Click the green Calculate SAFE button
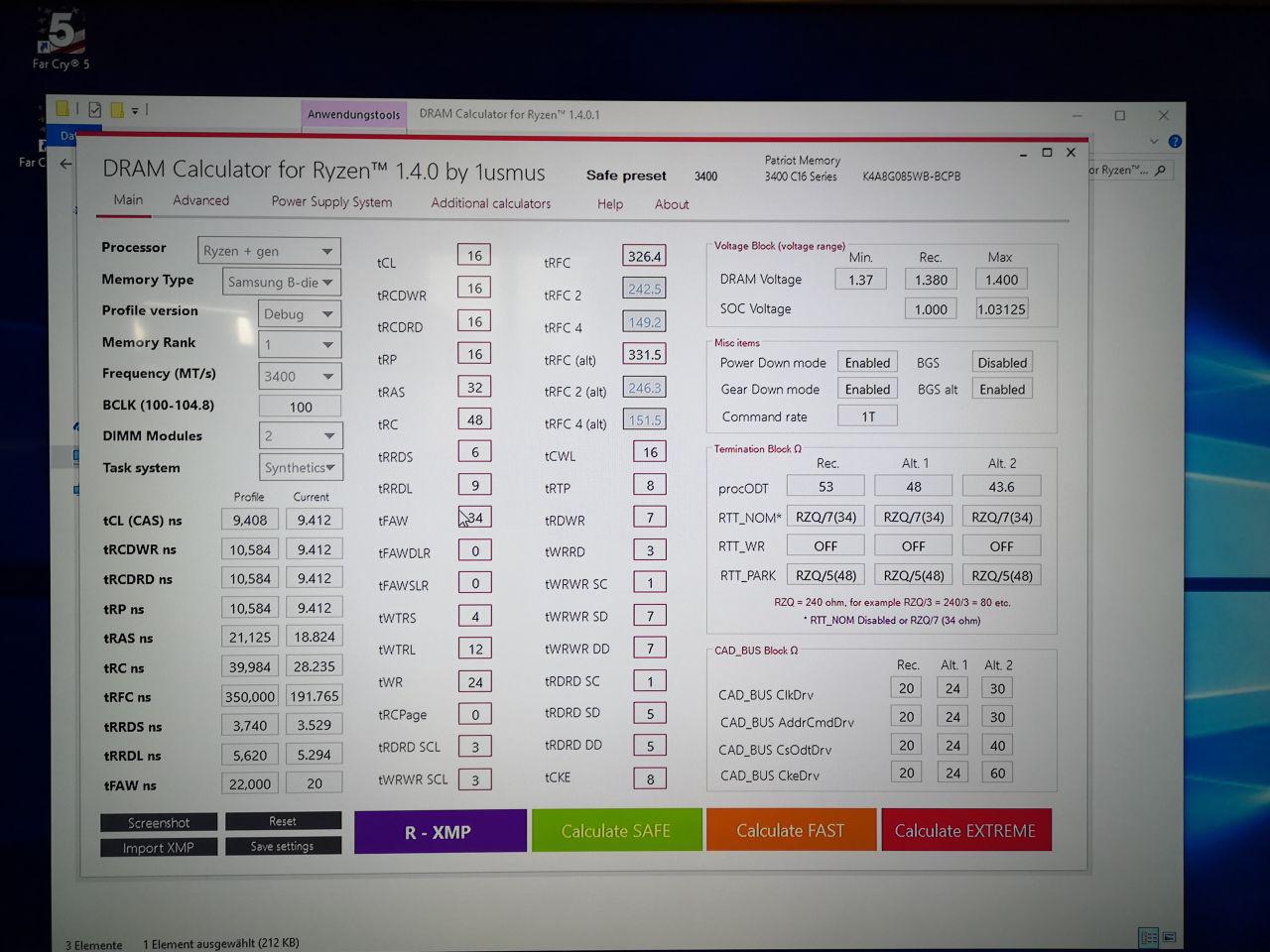The width and height of the screenshot is (1270, 952). click(x=616, y=830)
